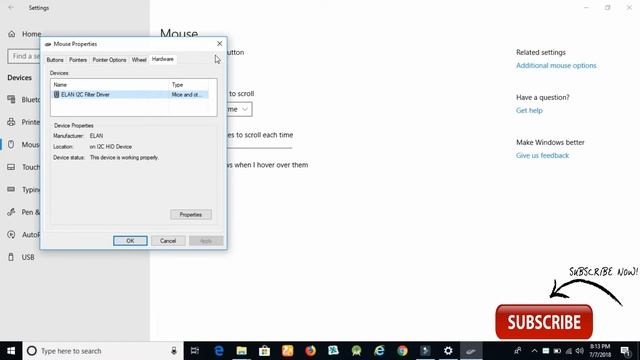Show hidden system tray icons
This screenshot has height=360, width=640.
click(534, 351)
